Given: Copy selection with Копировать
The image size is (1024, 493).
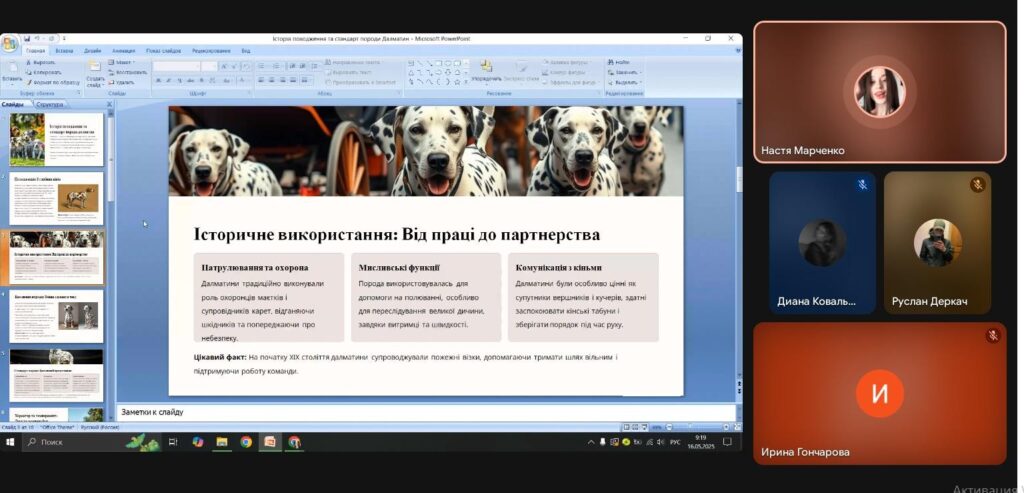Looking at the screenshot, I should pos(45,72).
